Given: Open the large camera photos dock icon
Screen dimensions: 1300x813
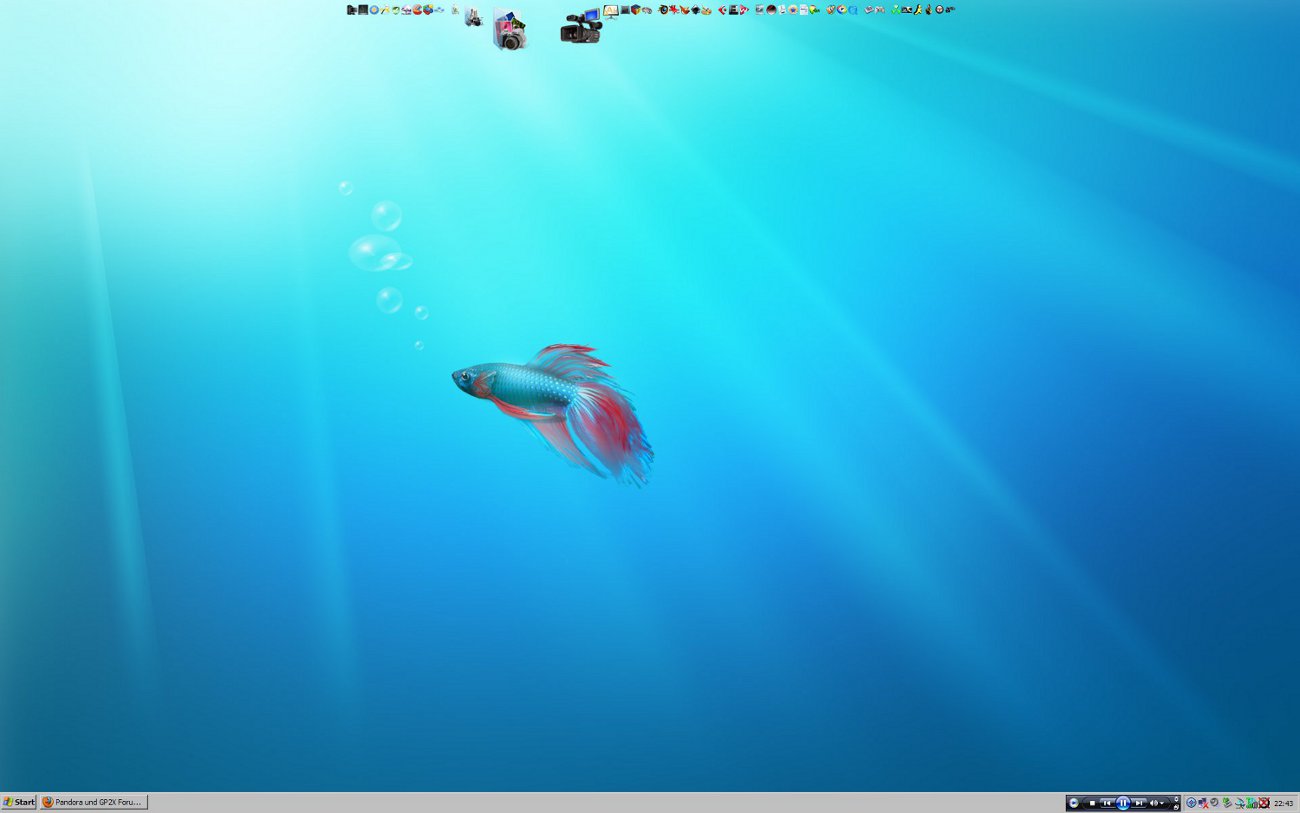Looking at the screenshot, I should click(509, 30).
